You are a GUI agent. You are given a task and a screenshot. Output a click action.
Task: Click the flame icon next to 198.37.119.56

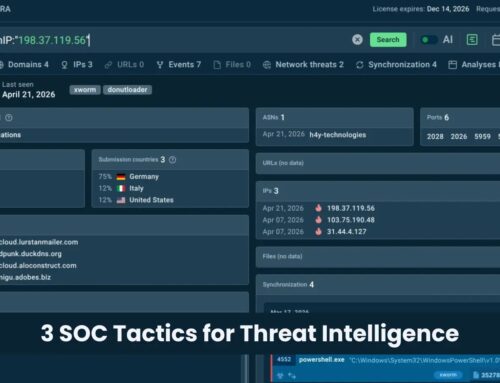[318, 208]
